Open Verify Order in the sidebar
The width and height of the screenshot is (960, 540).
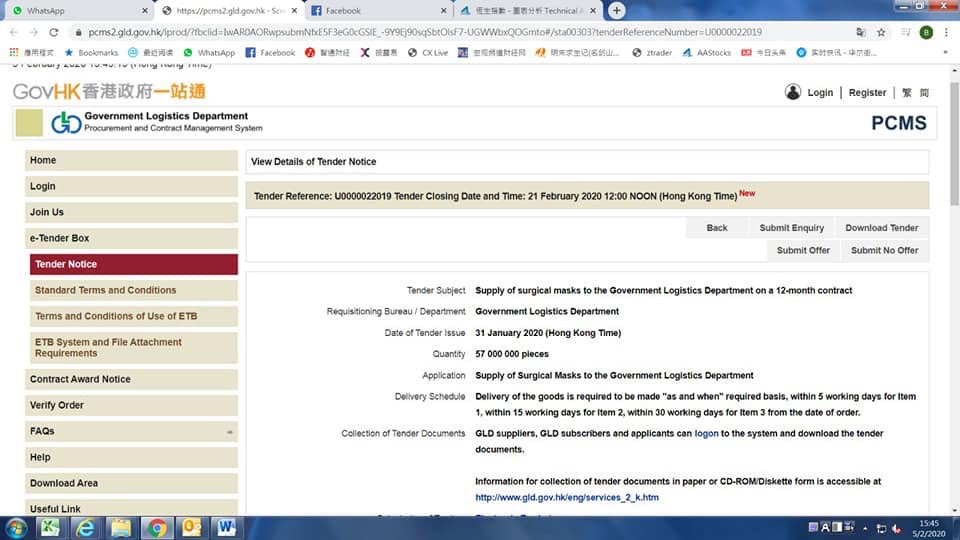(131, 405)
